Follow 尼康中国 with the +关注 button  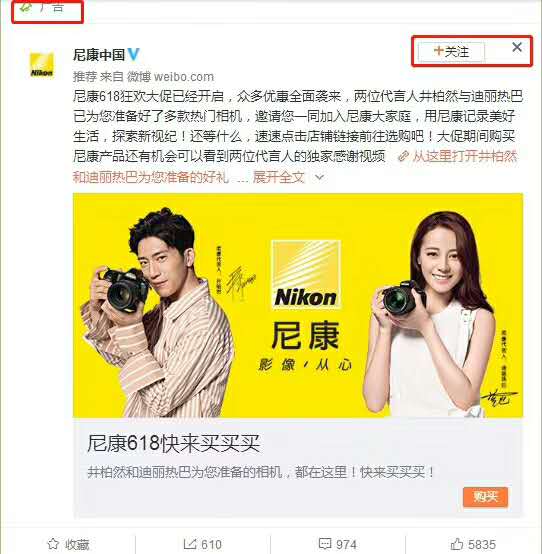point(451,52)
